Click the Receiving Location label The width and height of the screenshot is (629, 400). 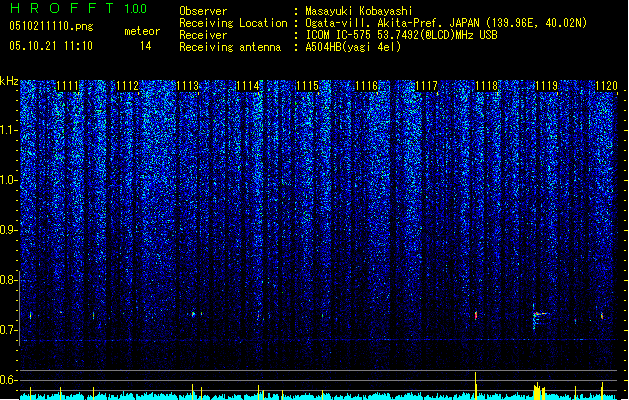(x=233, y=23)
